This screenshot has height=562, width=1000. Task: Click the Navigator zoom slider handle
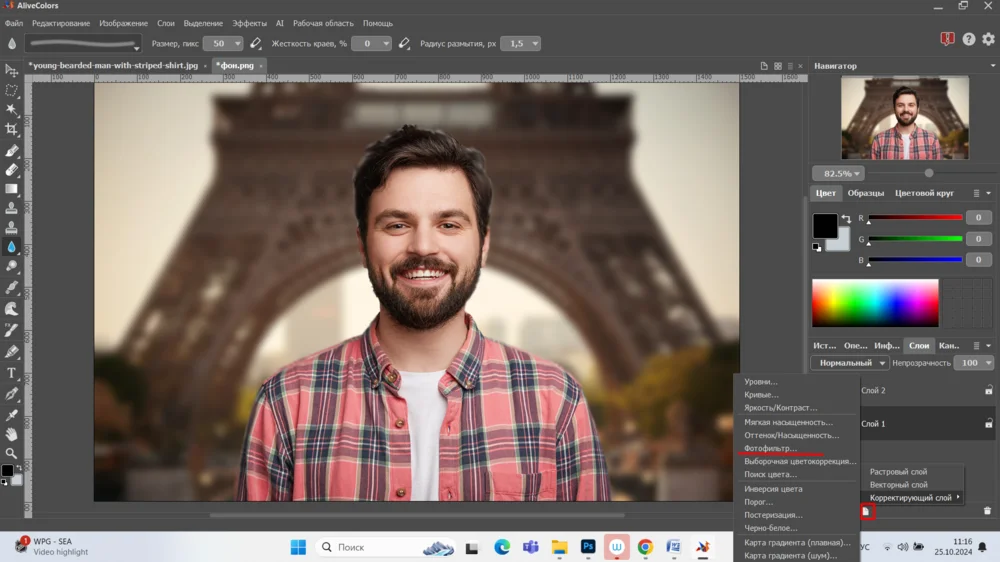[929, 174]
